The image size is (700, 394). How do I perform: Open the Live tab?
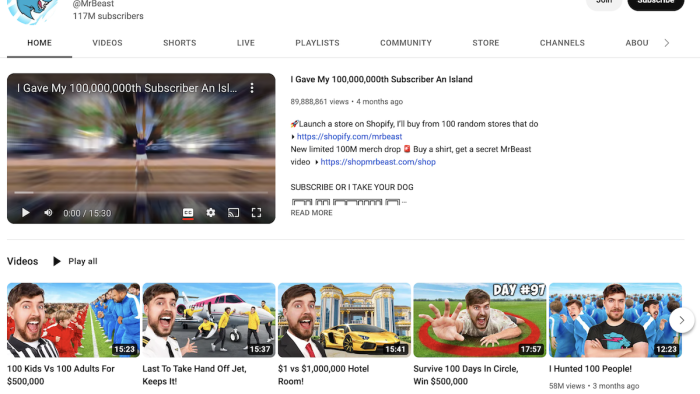pyautogui.click(x=246, y=43)
